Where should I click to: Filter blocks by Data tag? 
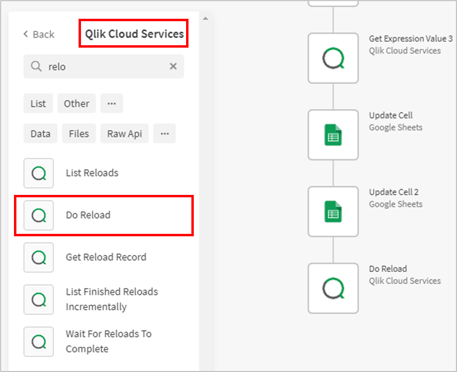click(40, 133)
